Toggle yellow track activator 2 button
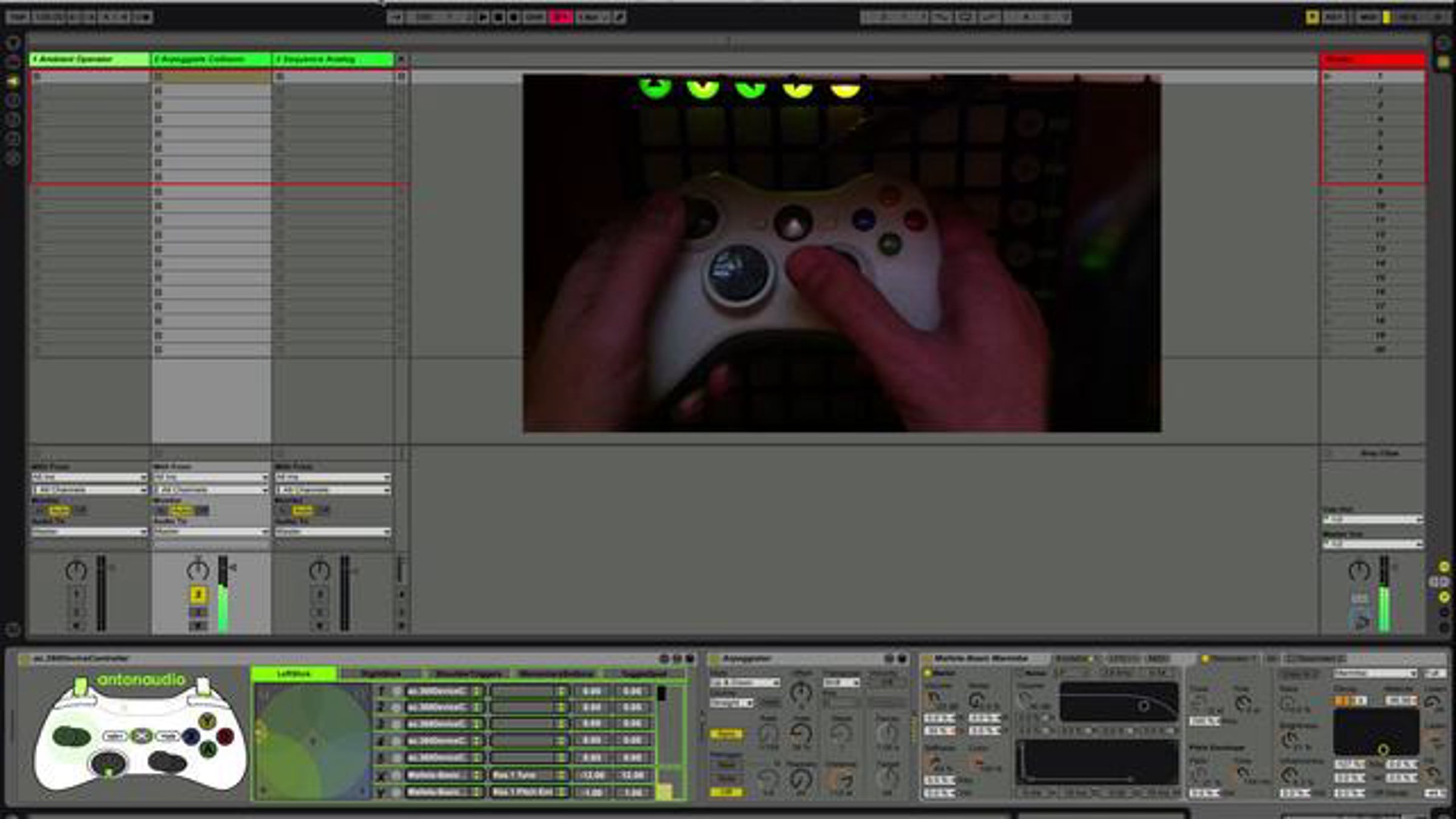Viewport: 1456px width, 819px height. click(x=198, y=595)
